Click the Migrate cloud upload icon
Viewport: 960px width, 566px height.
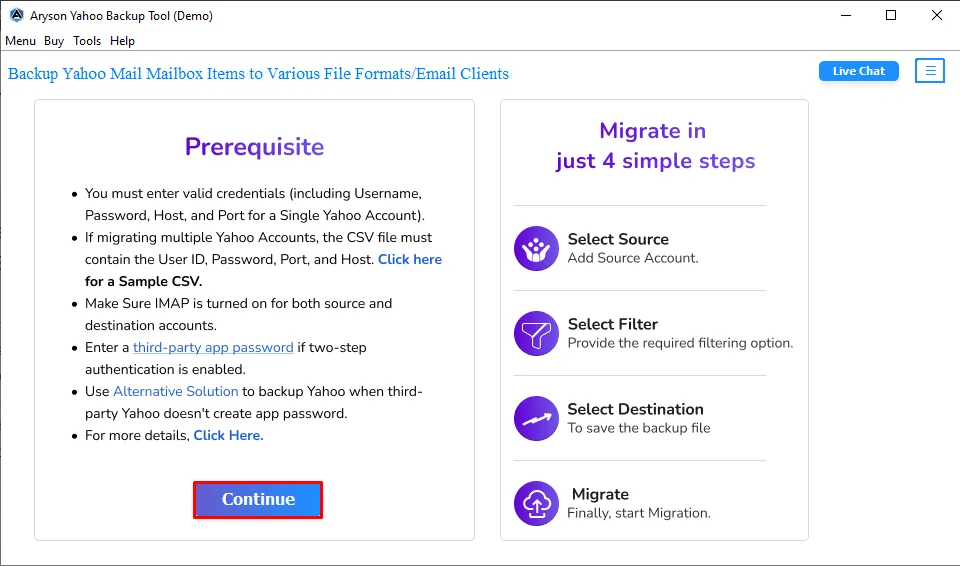pyautogui.click(x=536, y=504)
